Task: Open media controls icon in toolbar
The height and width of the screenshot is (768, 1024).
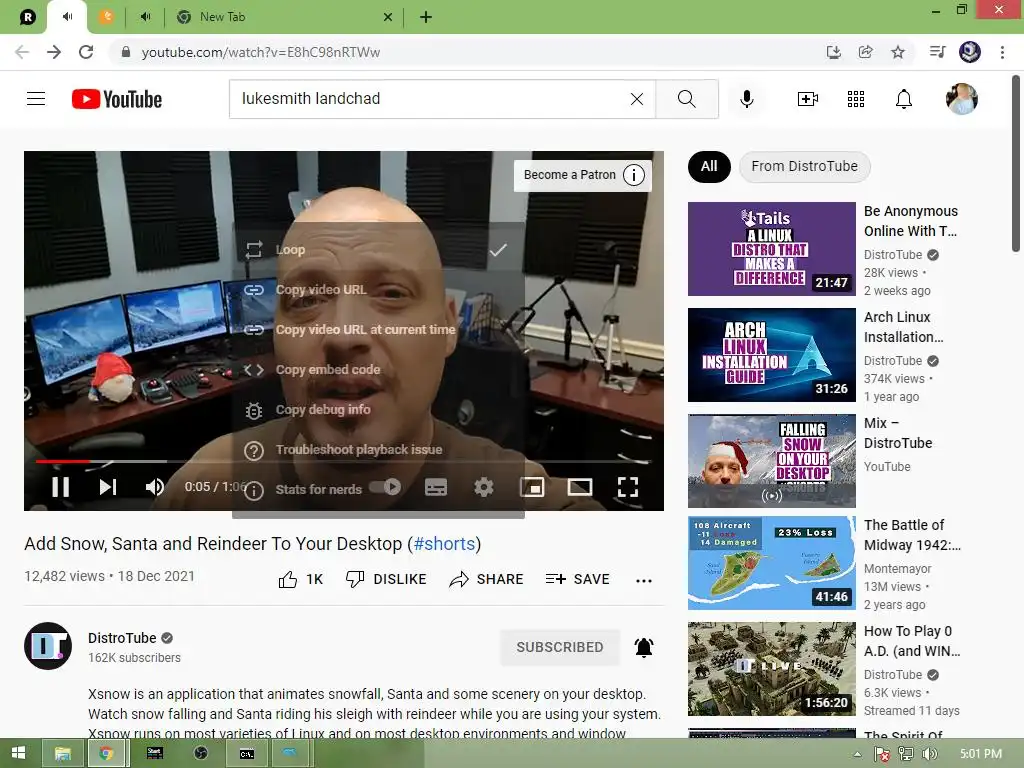Action: (937, 52)
